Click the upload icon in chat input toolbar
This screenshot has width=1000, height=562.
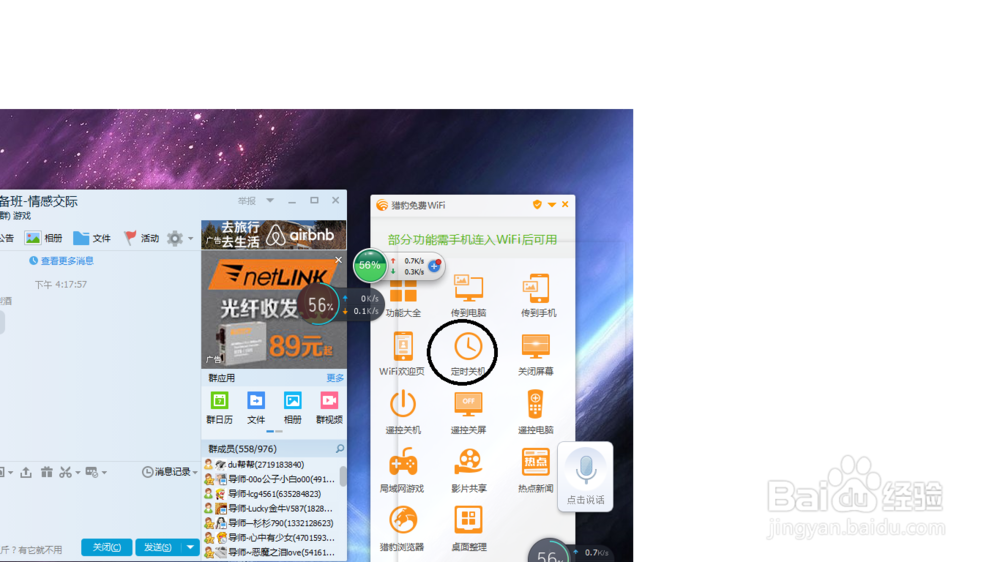click(x=26, y=472)
